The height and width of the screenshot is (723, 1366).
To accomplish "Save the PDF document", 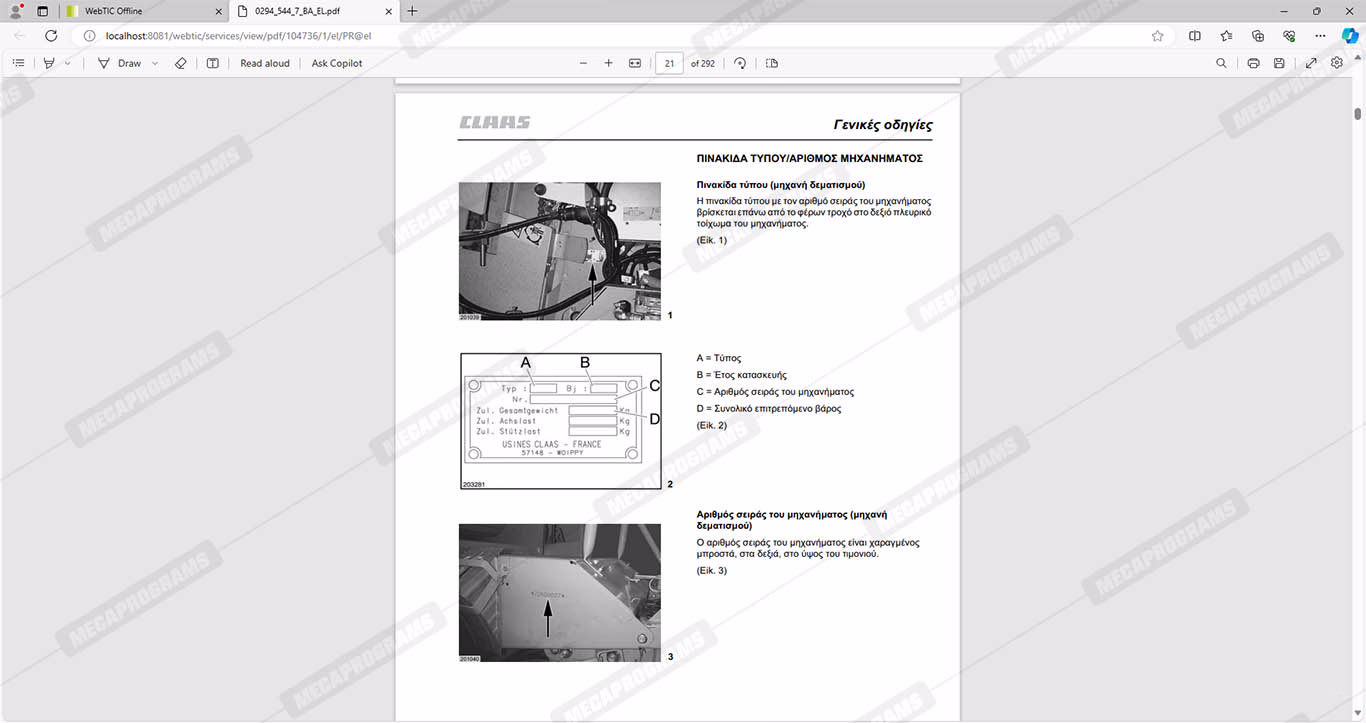I will 1279,63.
